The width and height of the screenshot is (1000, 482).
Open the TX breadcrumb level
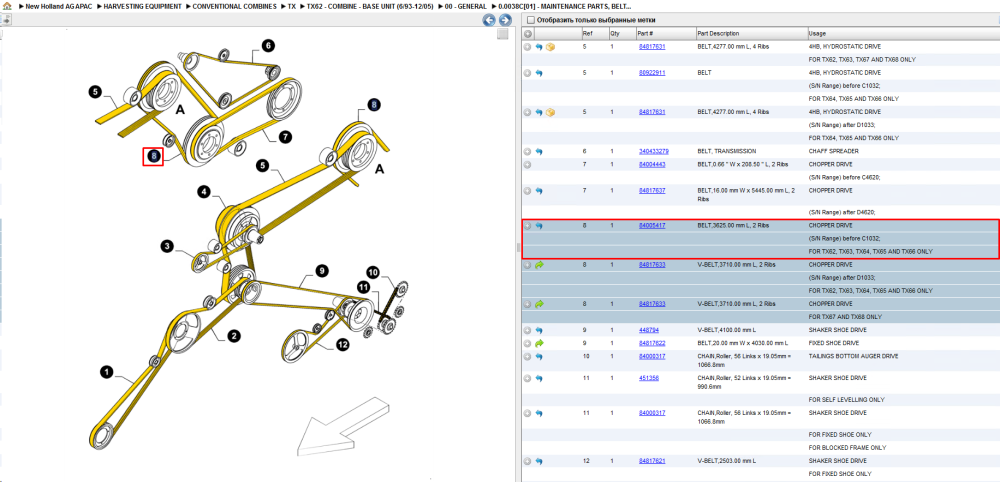[x=291, y=6]
